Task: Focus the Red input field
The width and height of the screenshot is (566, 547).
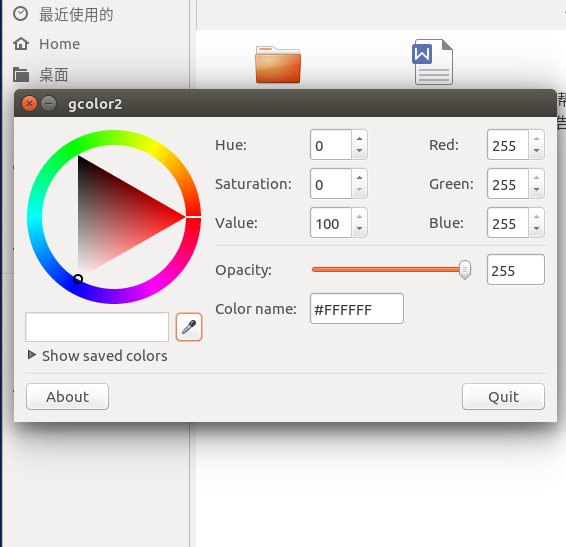Action: coord(508,145)
